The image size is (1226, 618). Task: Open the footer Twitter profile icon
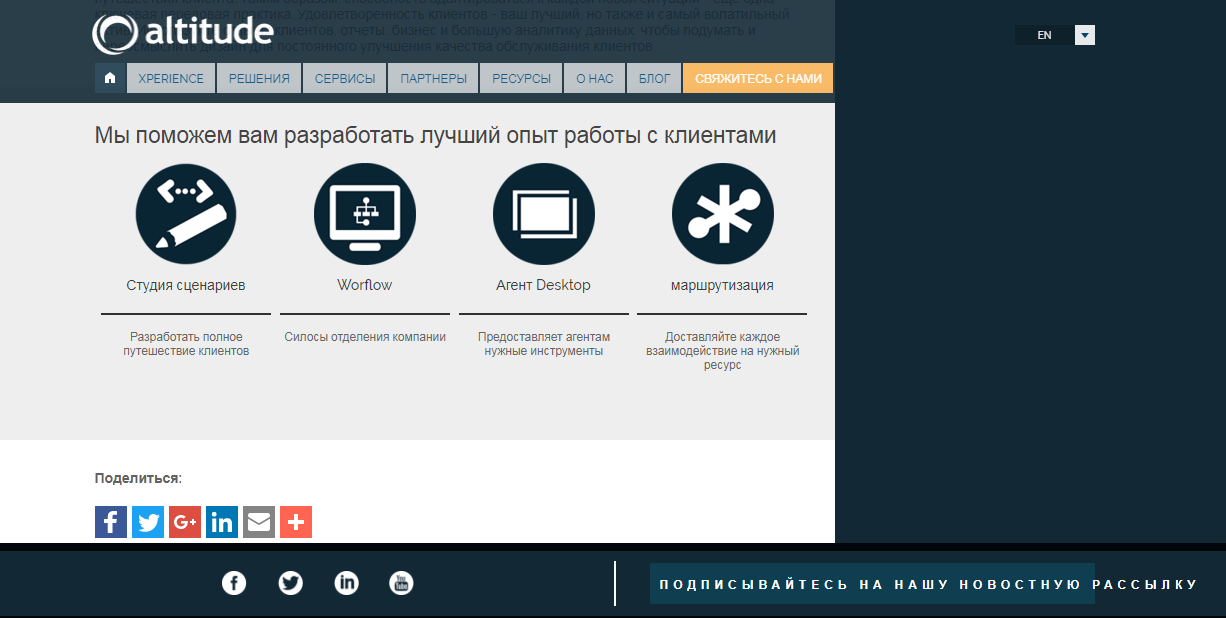click(x=290, y=583)
